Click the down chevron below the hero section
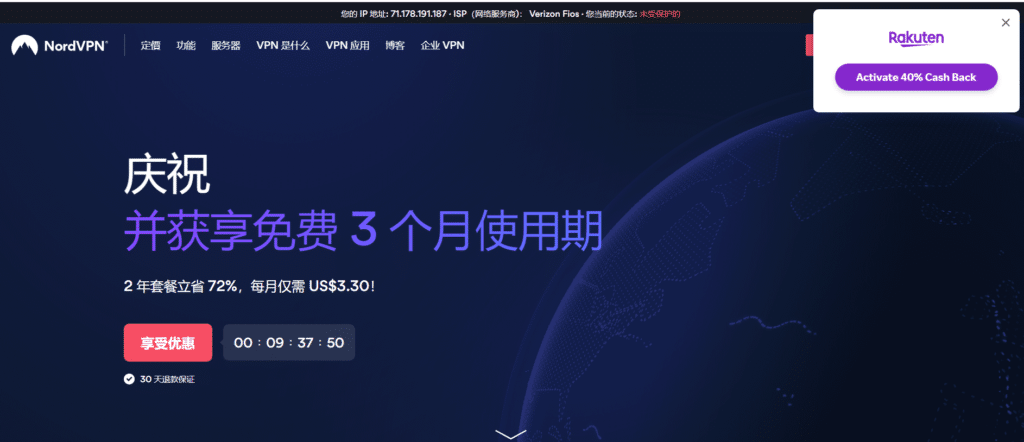 (511, 434)
